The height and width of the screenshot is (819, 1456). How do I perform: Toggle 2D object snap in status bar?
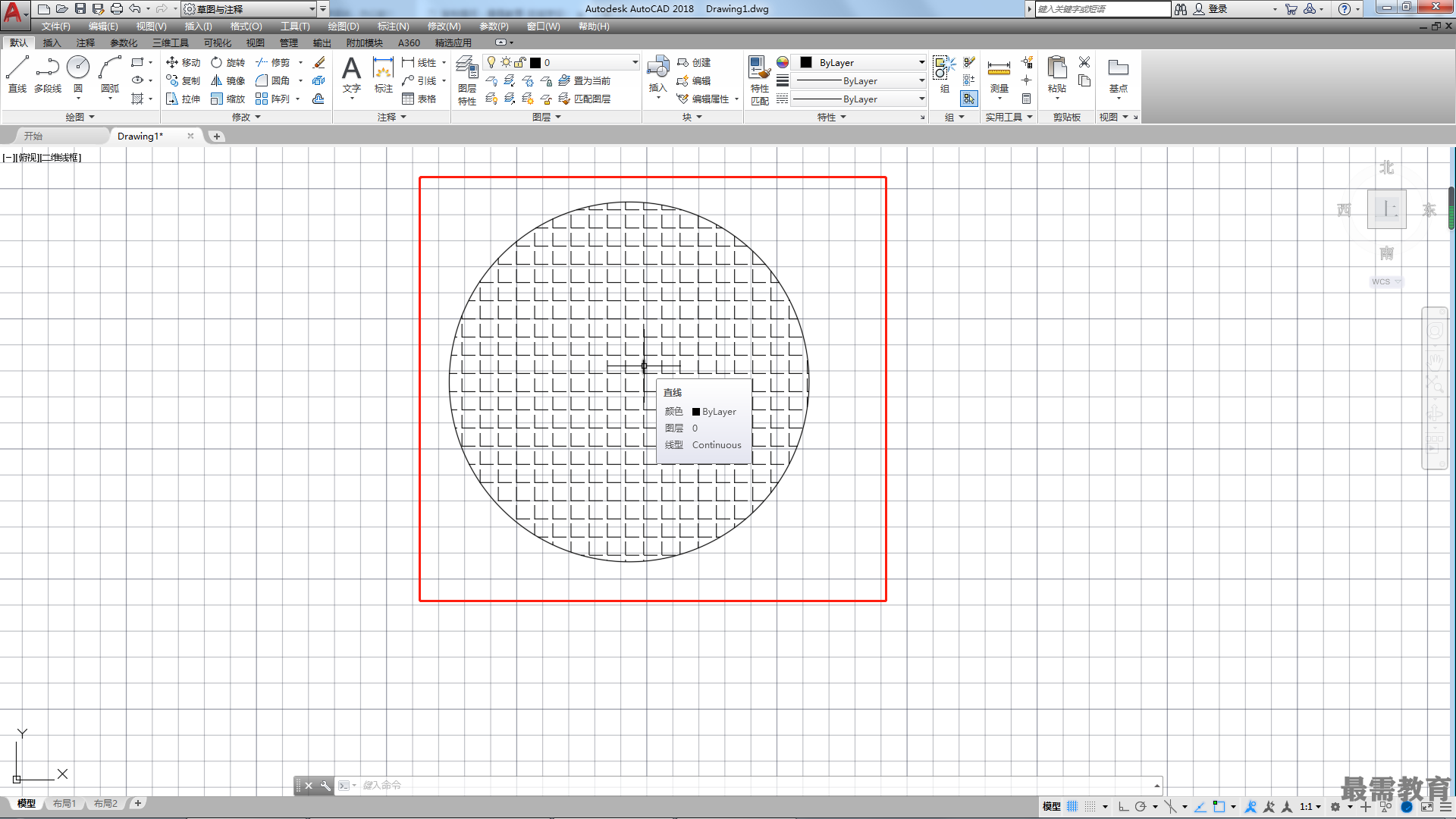tap(1219, 807)
